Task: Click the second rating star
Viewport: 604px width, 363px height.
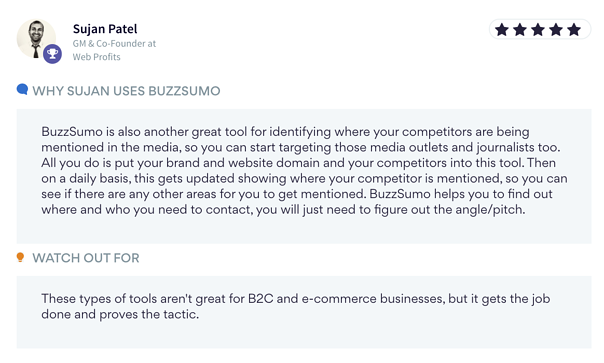Action: 520,29
